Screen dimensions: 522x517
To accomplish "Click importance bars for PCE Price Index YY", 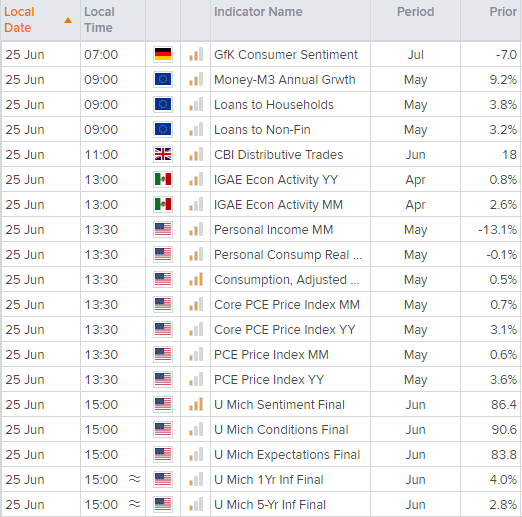I will (x=196, y=379).
